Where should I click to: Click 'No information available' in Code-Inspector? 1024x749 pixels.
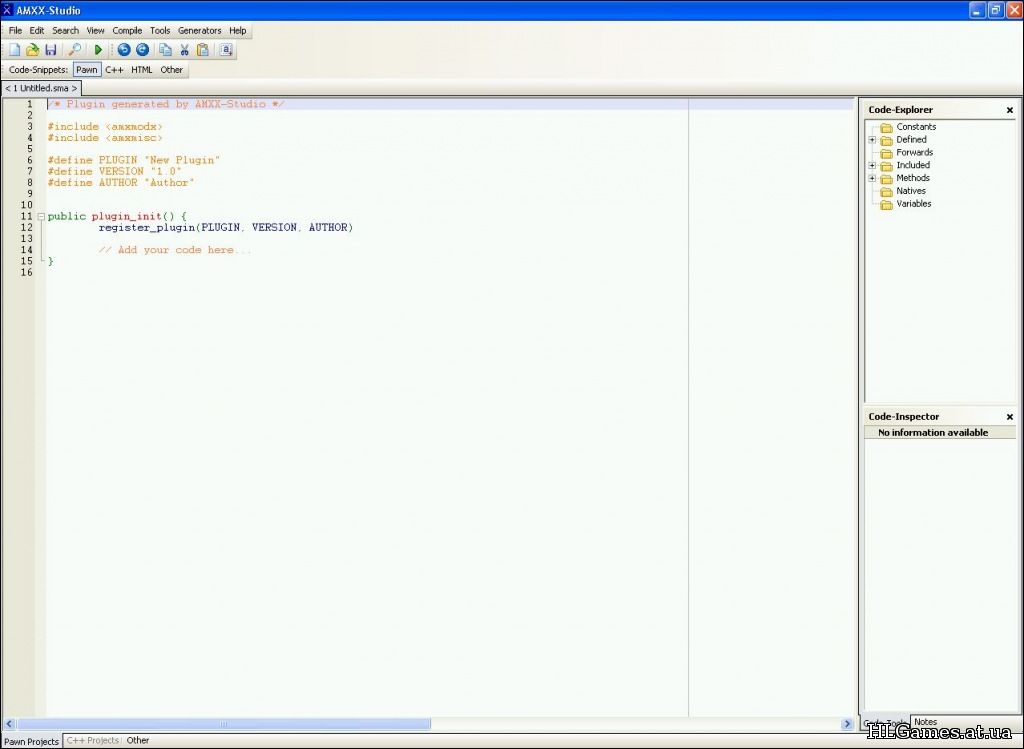tap(933, 432)
